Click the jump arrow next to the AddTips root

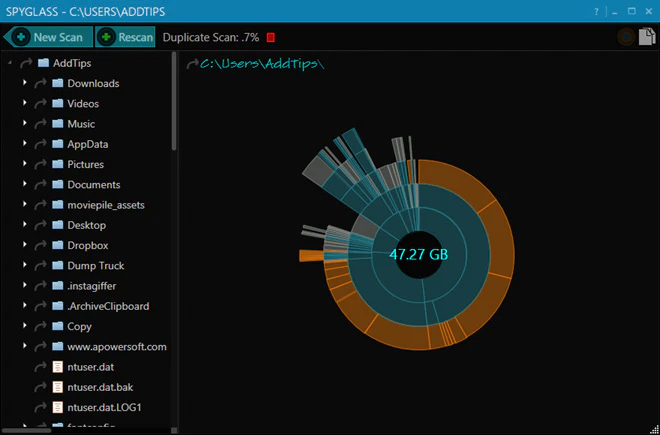[x=26, y=63]
